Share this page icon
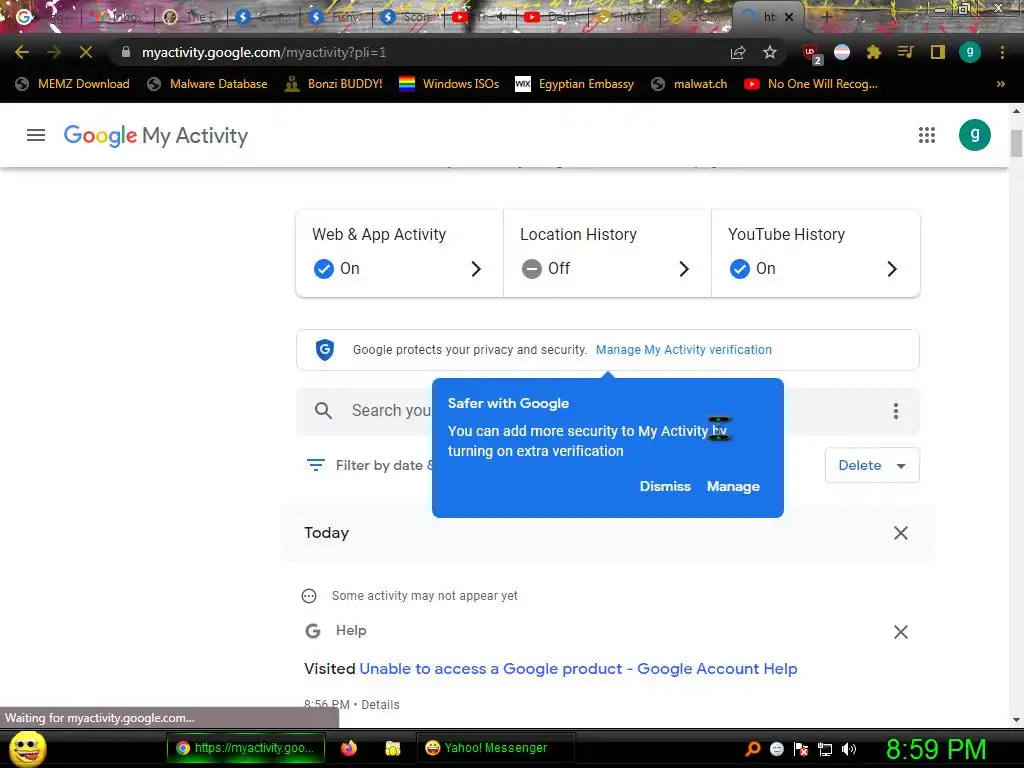Viewport: 1024px width, 768px height. coord(738,52)
